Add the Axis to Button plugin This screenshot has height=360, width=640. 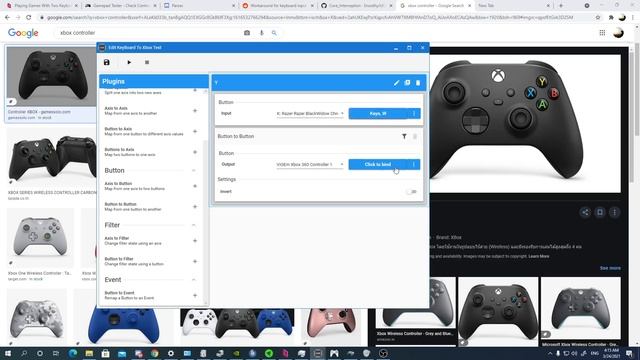tap(195, 186)
